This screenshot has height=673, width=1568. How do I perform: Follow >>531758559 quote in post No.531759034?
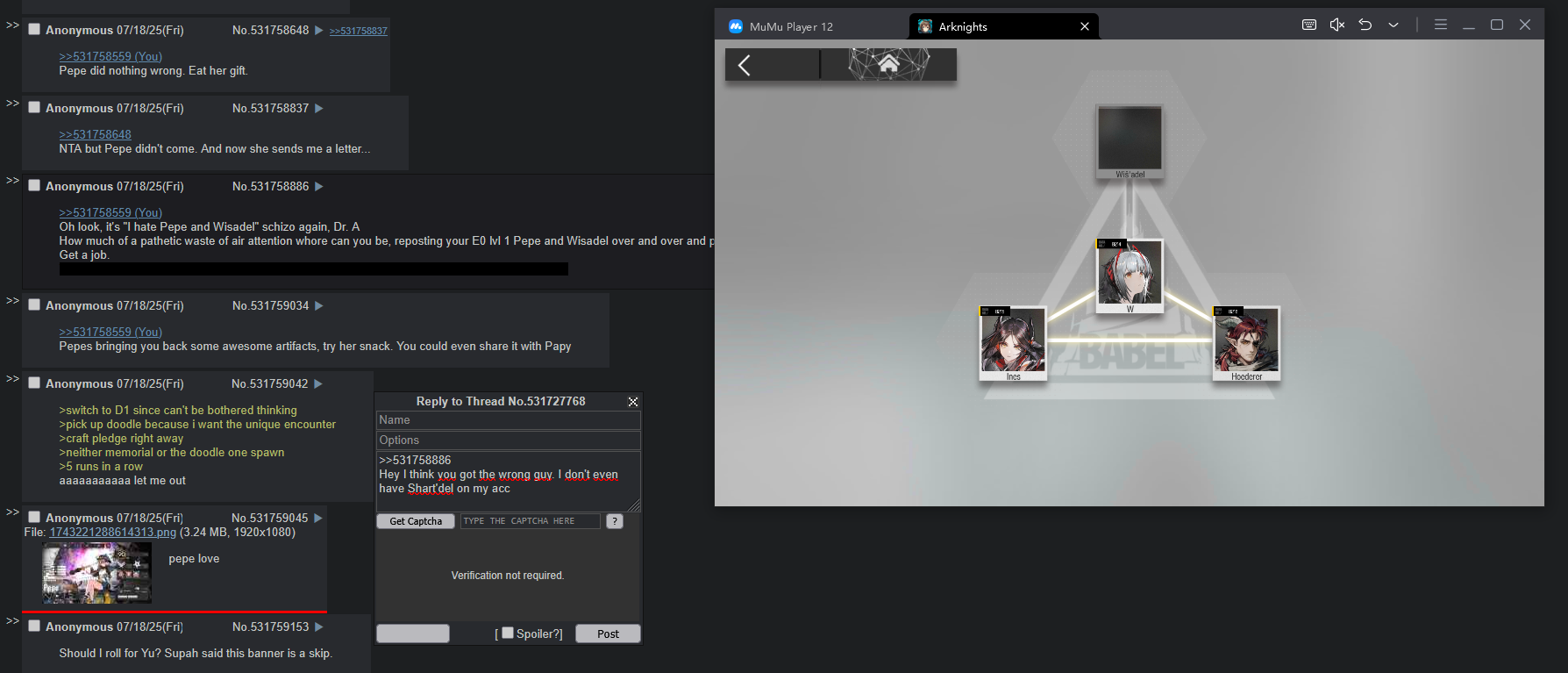[x=110, y=332]
